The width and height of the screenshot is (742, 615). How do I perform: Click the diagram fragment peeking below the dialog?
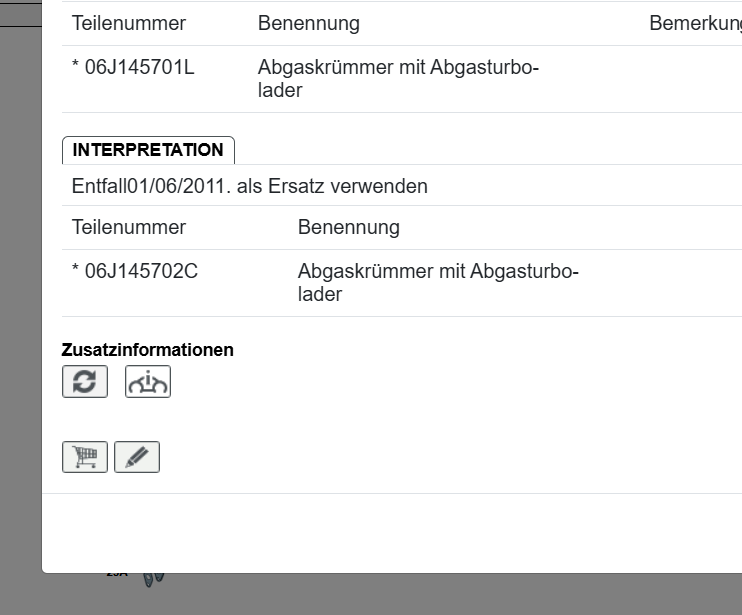[152, 578]
